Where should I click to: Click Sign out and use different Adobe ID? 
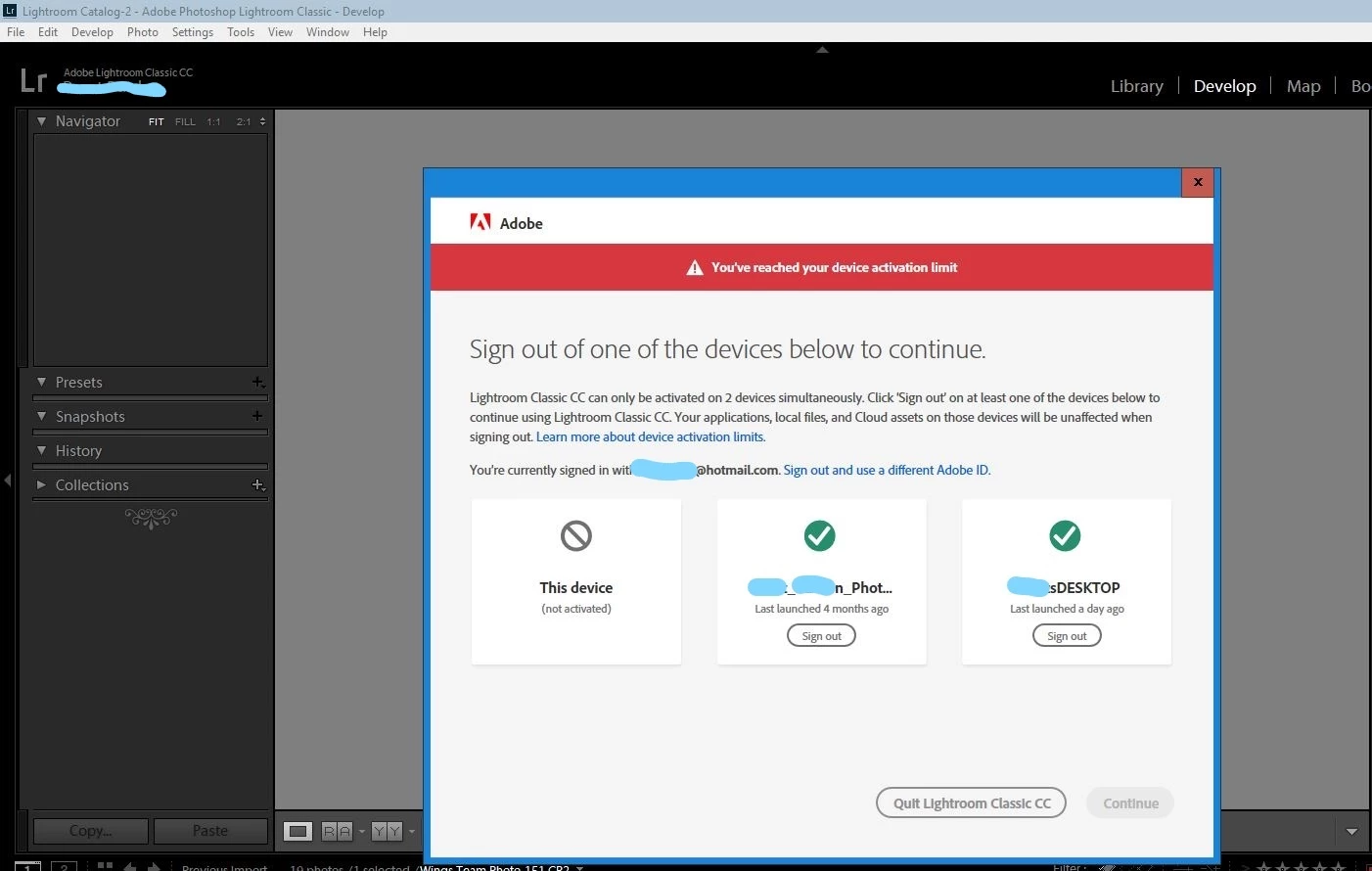[887, 470]
